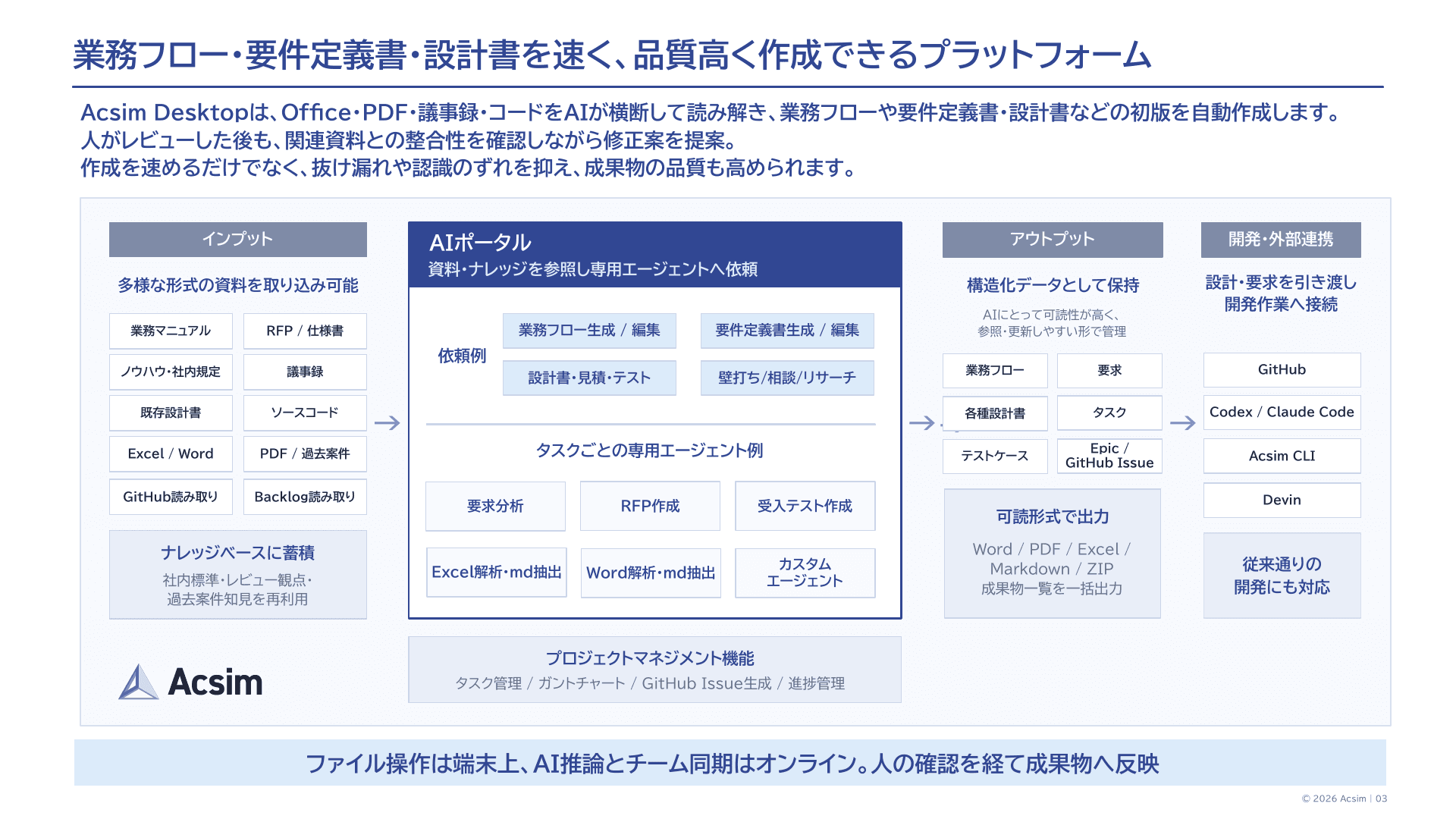Select the 各種設計書 output box
This screenshot has height=819, width=1456.
pos(995,413)
